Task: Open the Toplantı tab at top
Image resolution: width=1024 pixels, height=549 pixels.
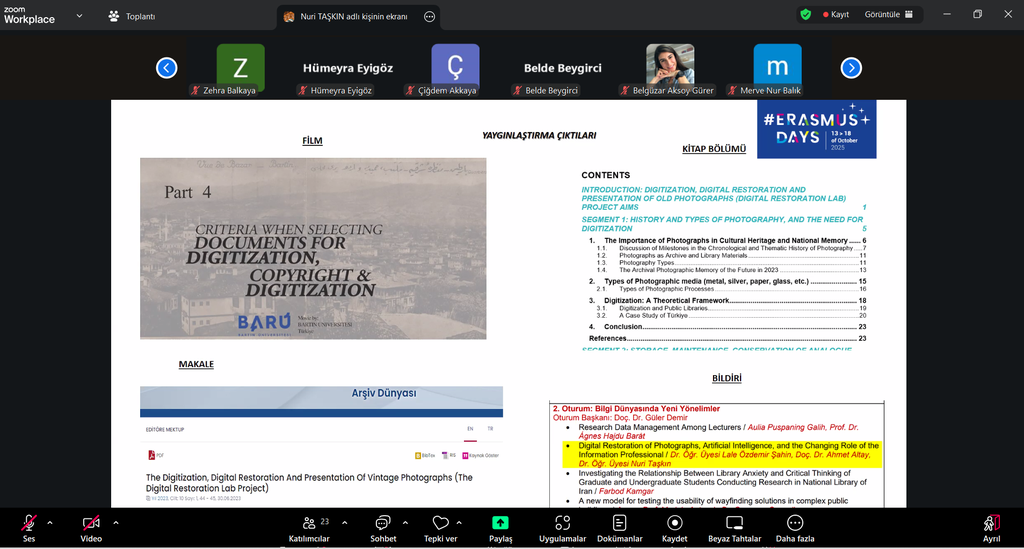Action: [x=131, y=16]
